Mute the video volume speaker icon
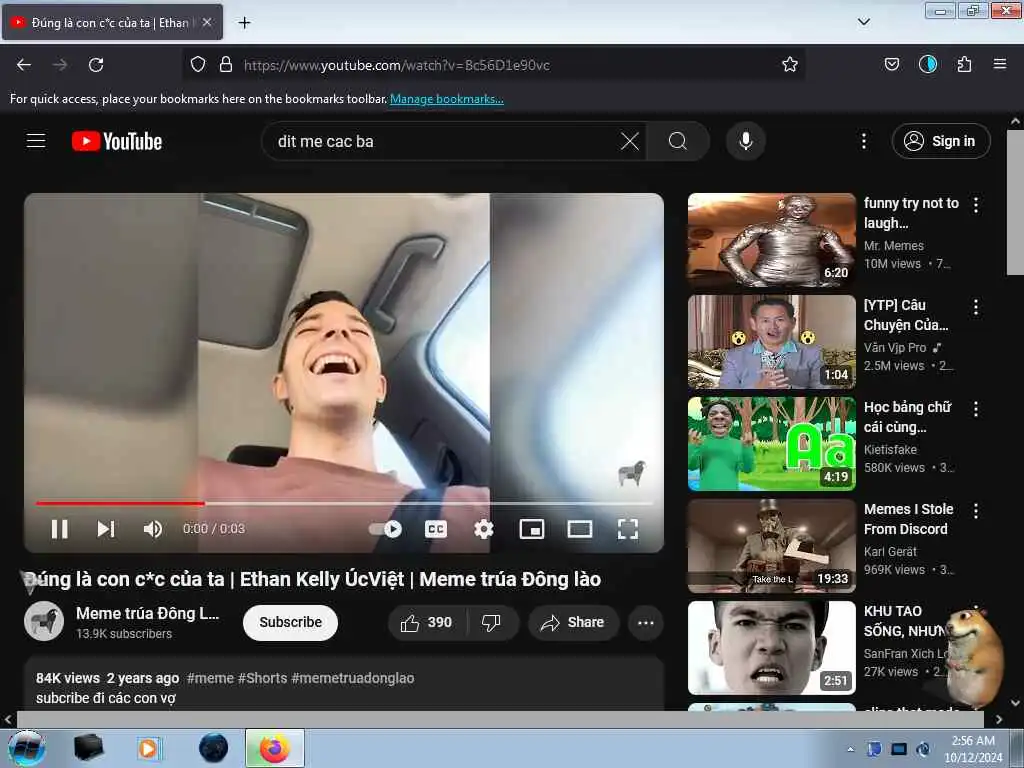This screenshot has height=768, width=1024. [x=153, y=529]
